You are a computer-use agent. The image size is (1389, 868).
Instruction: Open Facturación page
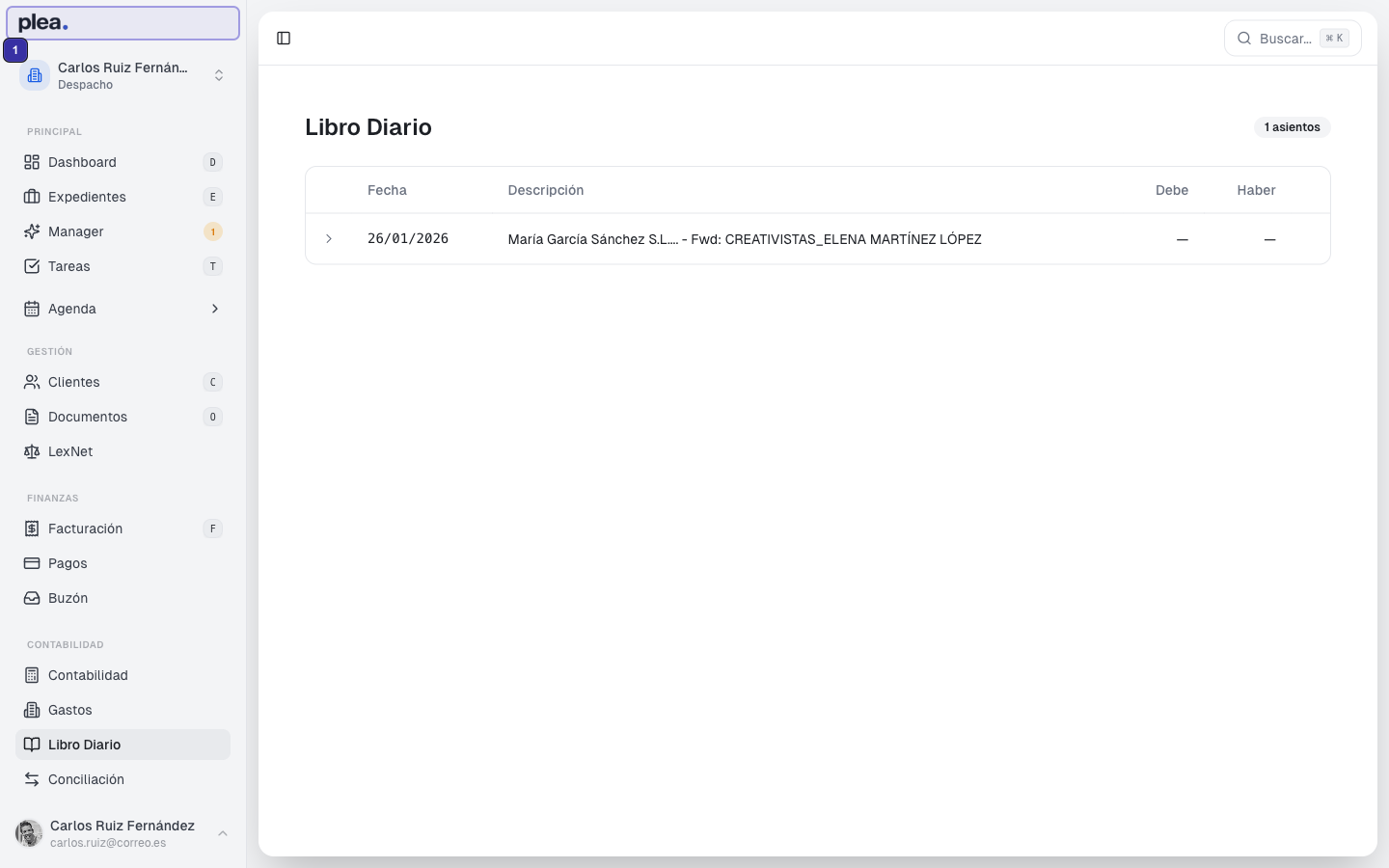(123, 529)
